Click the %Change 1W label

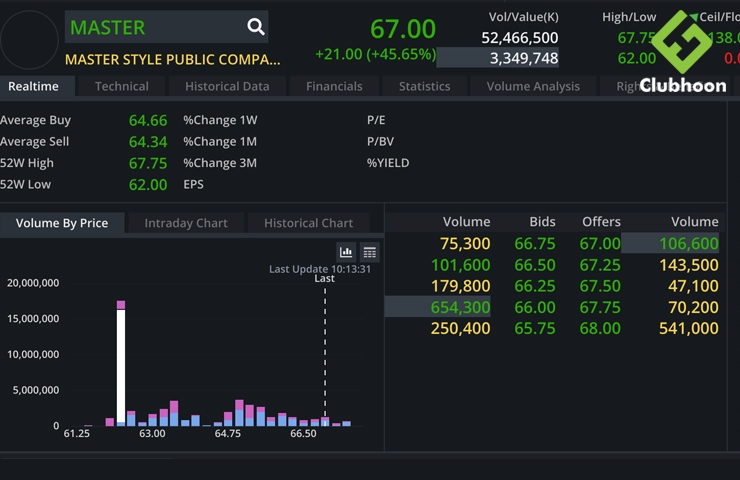220,120
